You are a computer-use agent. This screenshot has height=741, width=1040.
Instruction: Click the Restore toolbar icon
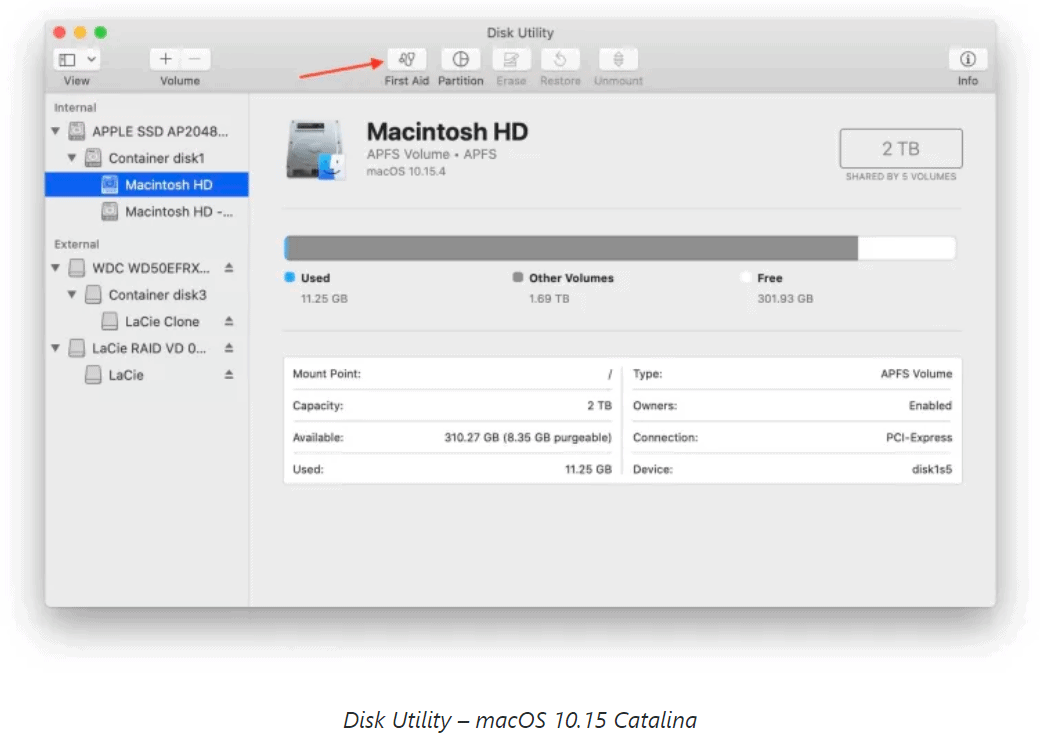[560, 60]
